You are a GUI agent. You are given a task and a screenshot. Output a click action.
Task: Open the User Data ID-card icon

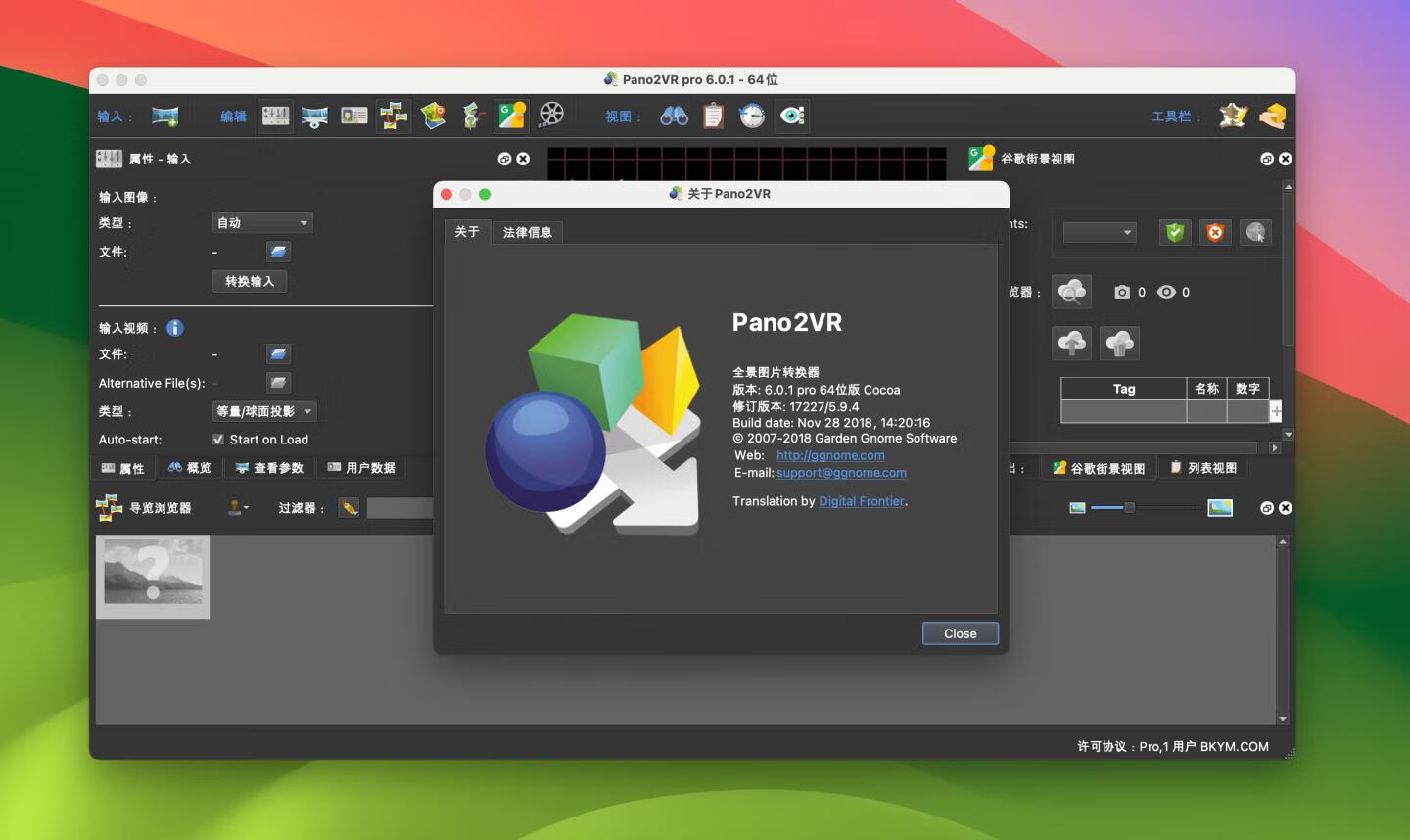pyautogui.click(x=353, y=116)
